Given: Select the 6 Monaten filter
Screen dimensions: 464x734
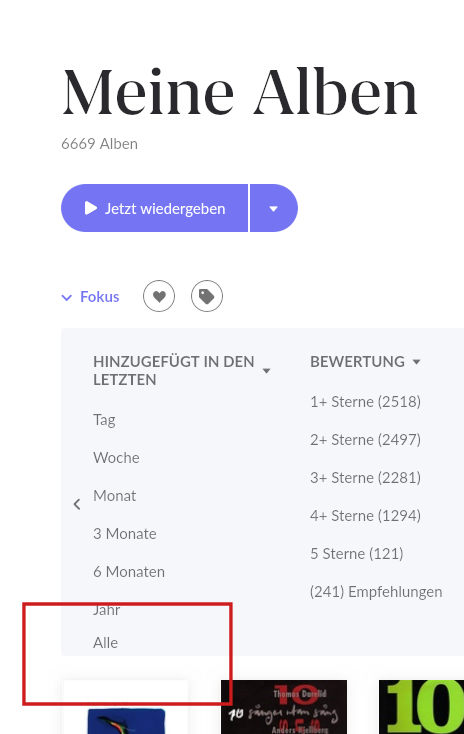Looking at the screenshot, I should pos(129,572).
